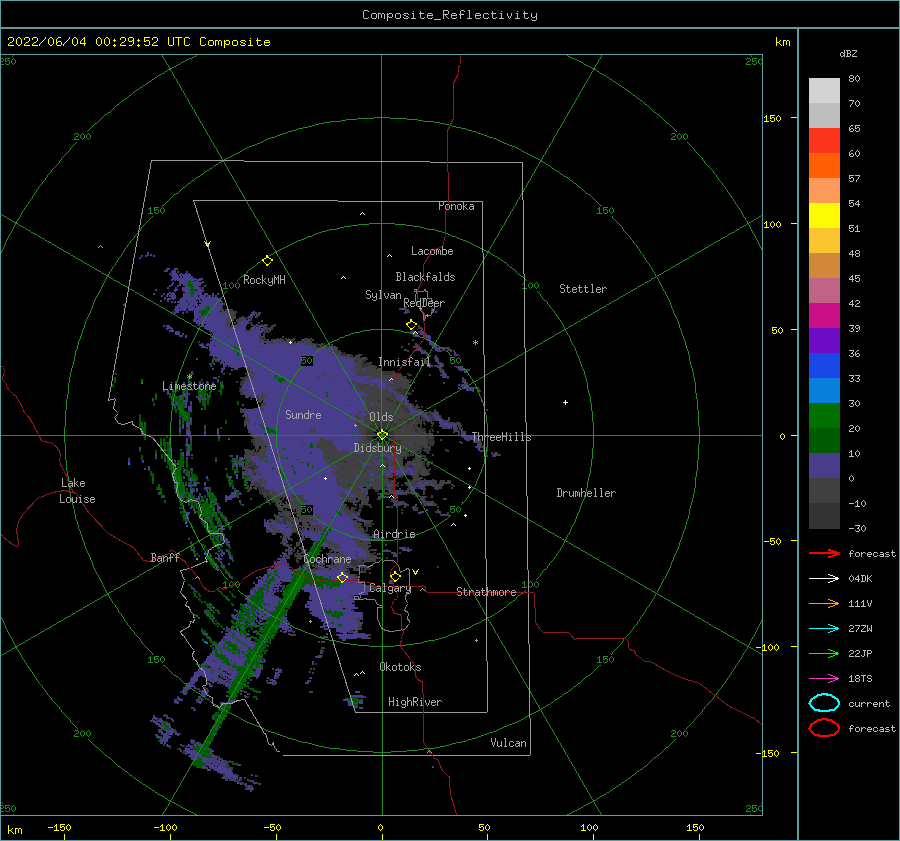Click the RedDeer city label
The image size is (900, 841).
[424, 303]
